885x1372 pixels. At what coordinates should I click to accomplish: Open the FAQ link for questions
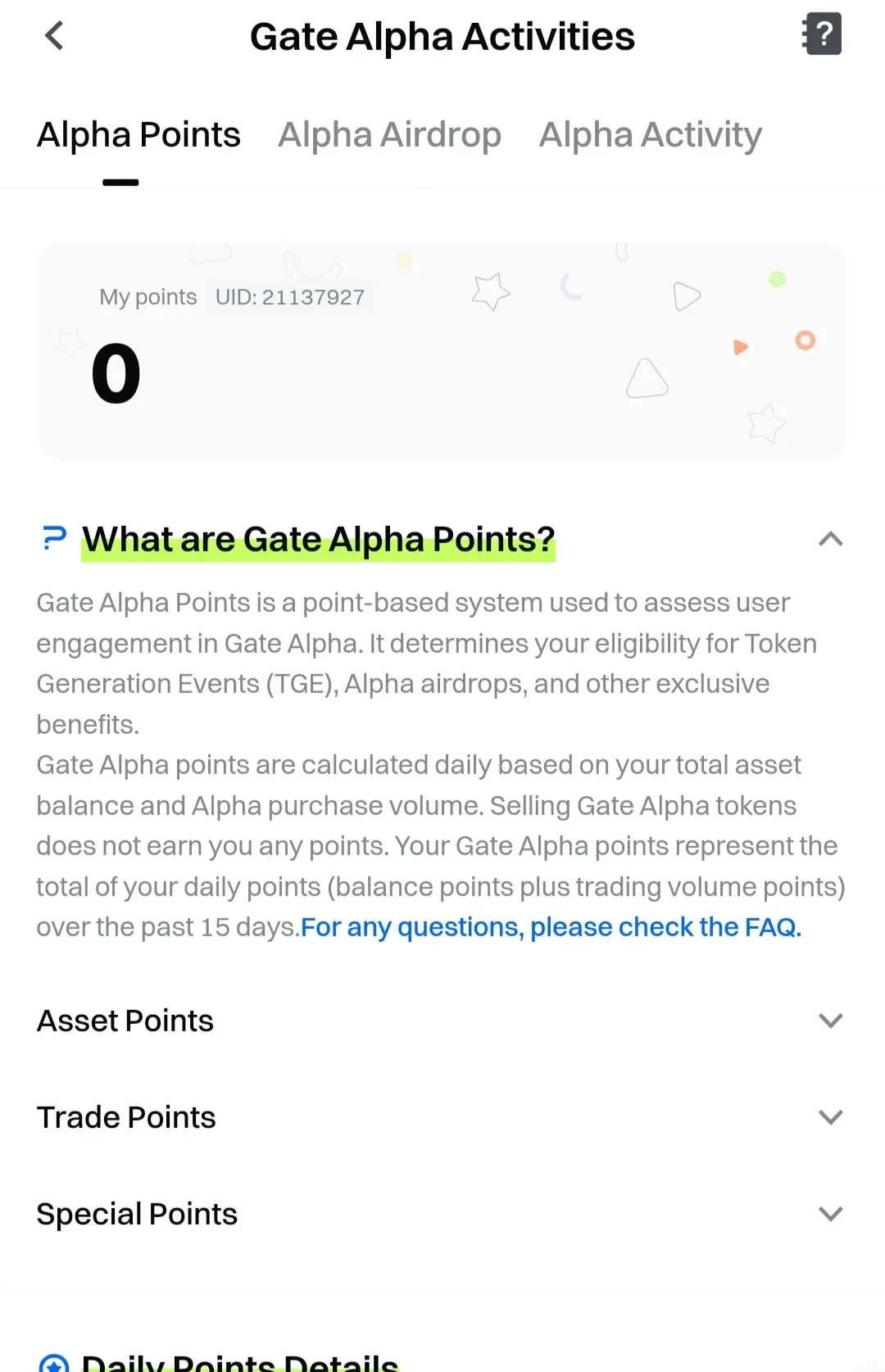pyautogui.click(x=551, y=926)
